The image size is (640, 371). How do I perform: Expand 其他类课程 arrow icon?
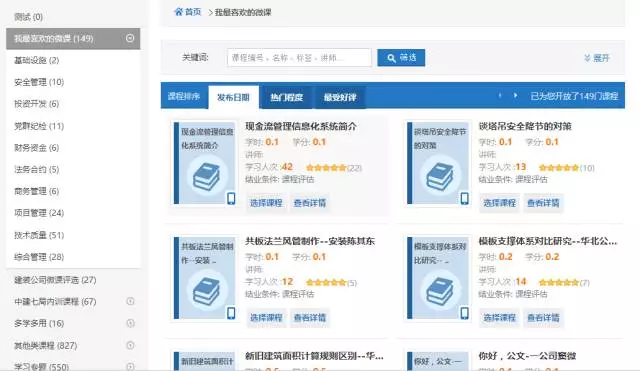coord(130,345)
